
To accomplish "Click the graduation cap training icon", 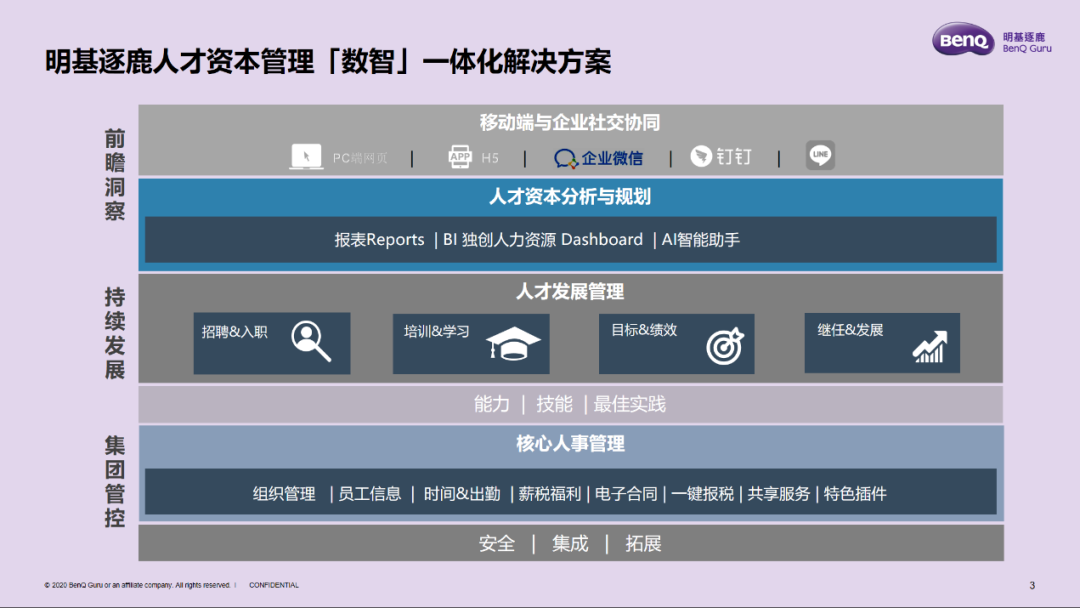I will point(513,344).
